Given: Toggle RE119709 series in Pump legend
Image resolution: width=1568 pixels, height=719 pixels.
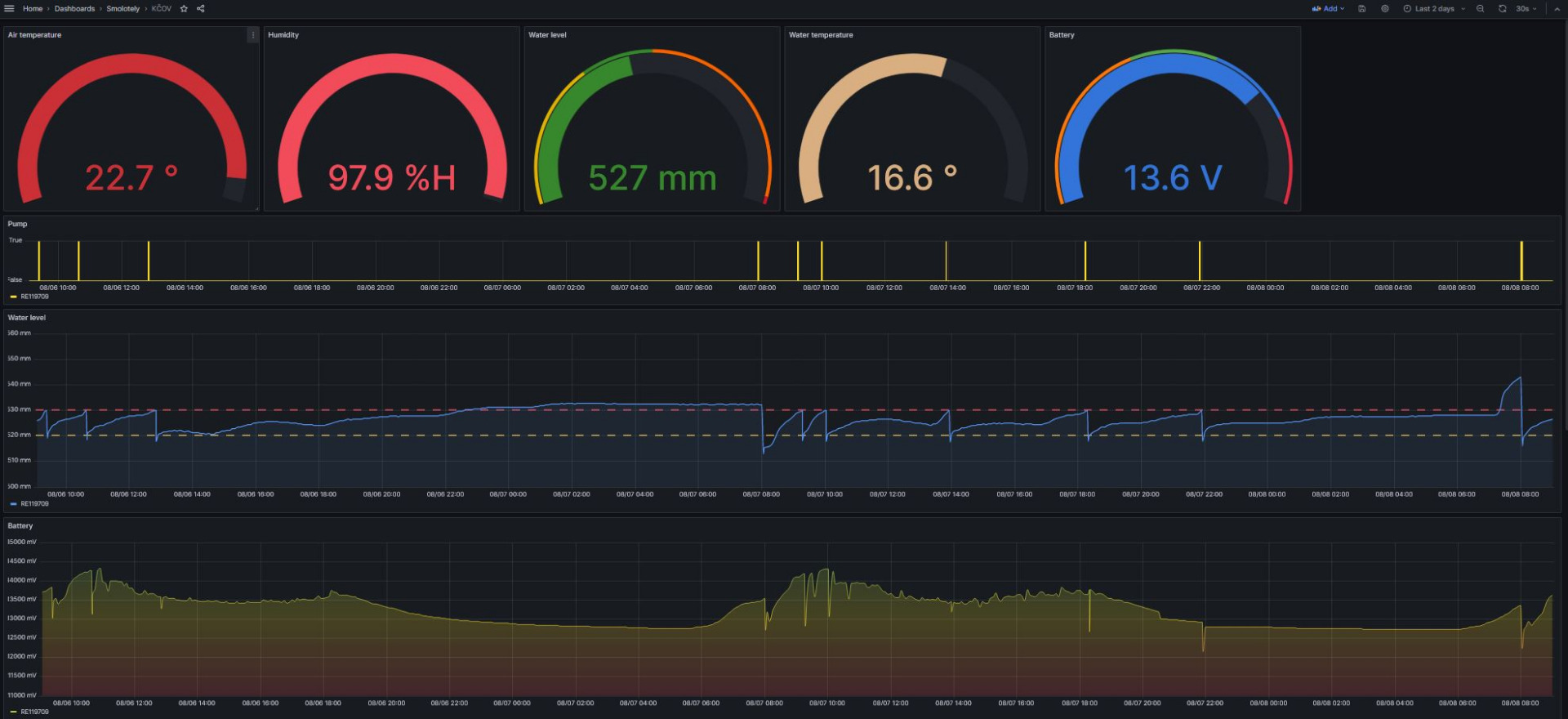Looking at the screenshot, I should pos(34,297).
